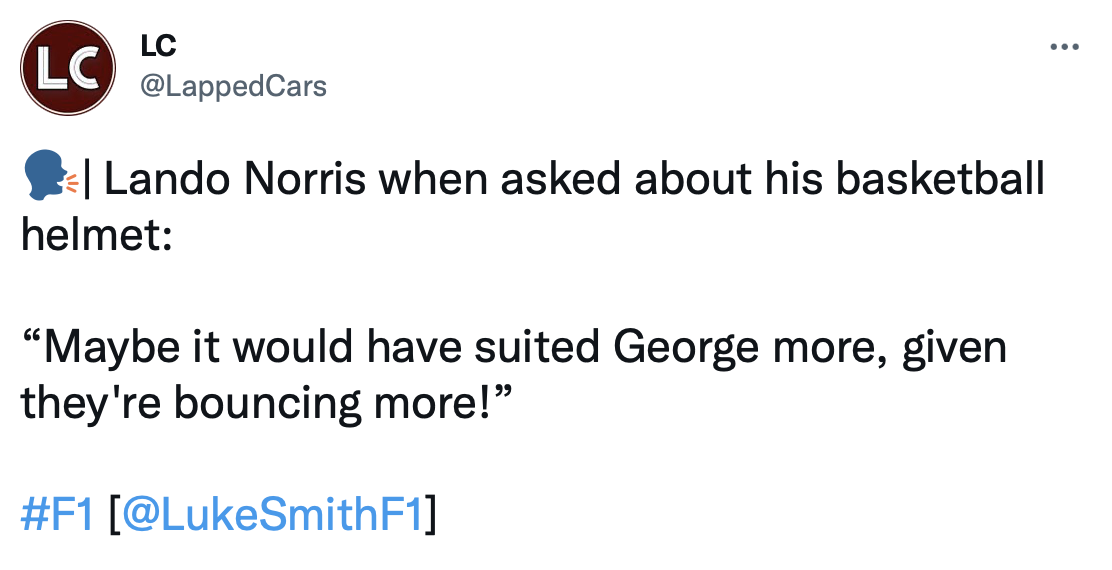Open the LC profile avatar
Viewport: 1112px width, 570px height.
(68, 67)
